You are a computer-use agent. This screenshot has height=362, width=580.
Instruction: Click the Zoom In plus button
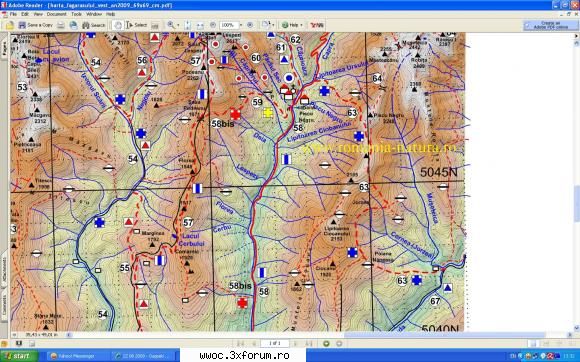pyautogui.click(x=250, y=25)
